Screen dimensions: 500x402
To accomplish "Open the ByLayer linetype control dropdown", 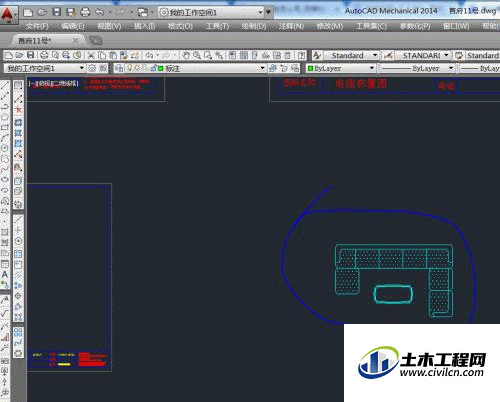I will tap(418, 68).
